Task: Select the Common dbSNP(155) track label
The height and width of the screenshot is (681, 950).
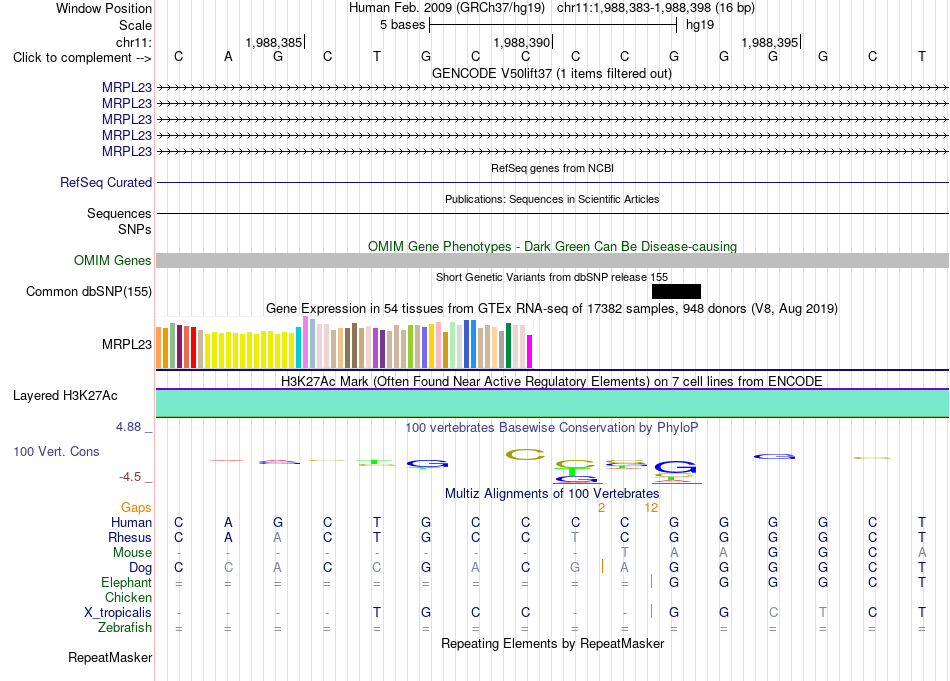Action: [x=89, y=291]
